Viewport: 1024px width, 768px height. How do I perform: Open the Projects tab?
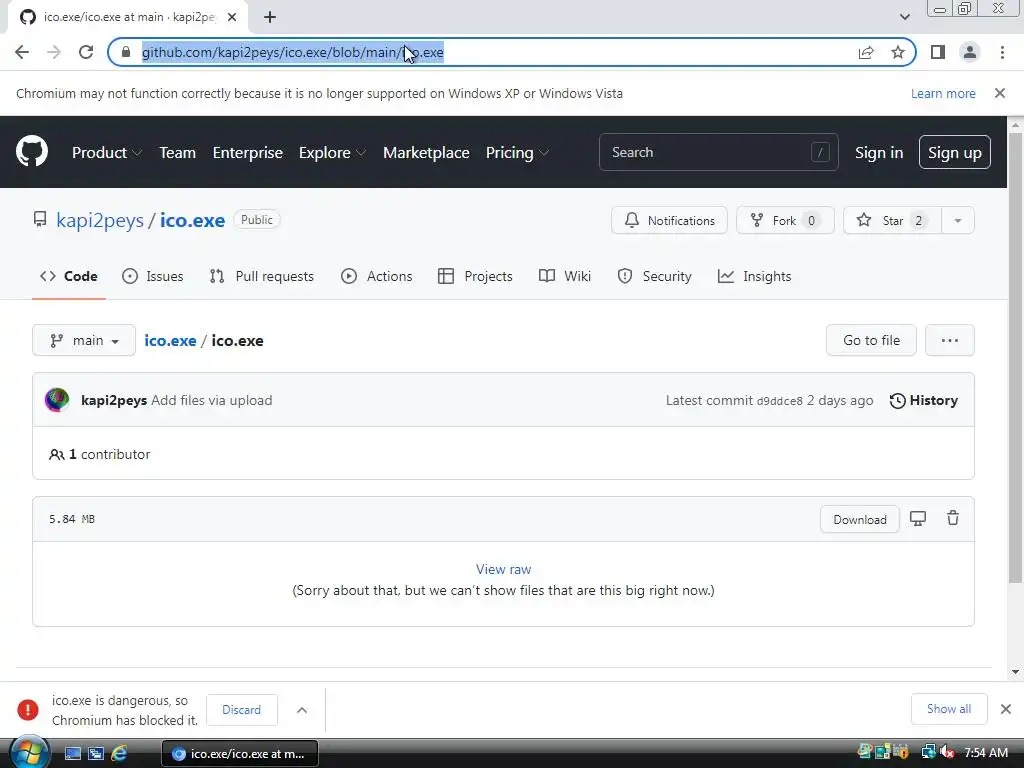(475, 276)
